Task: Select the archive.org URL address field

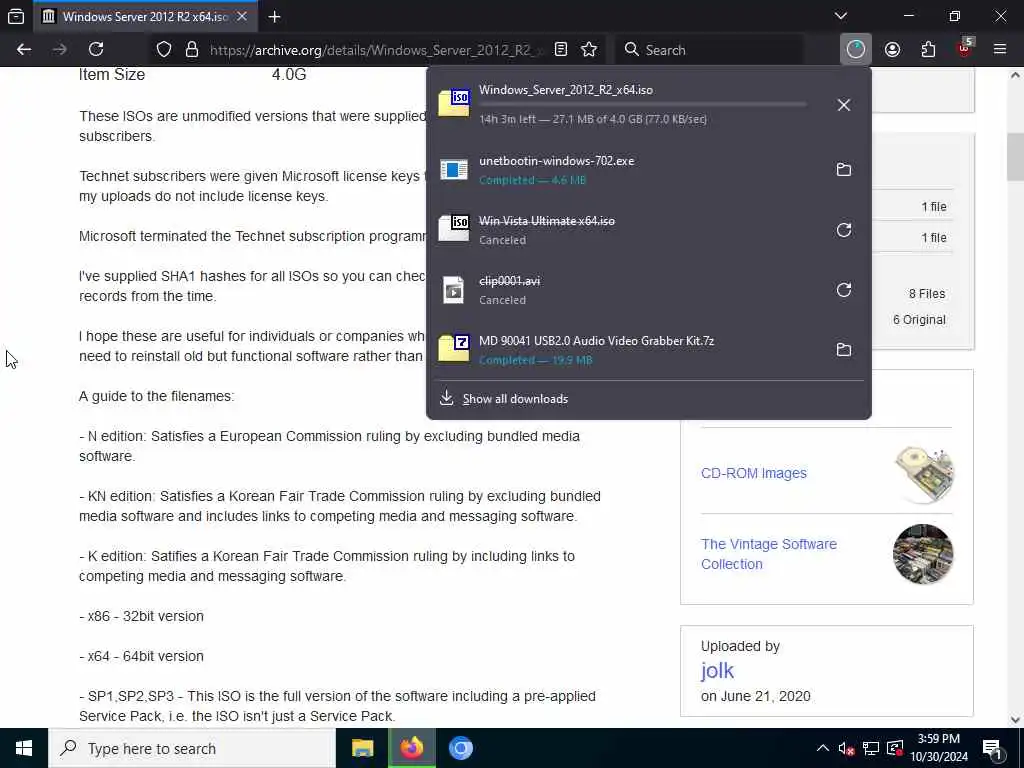Action: click(376, 50)
